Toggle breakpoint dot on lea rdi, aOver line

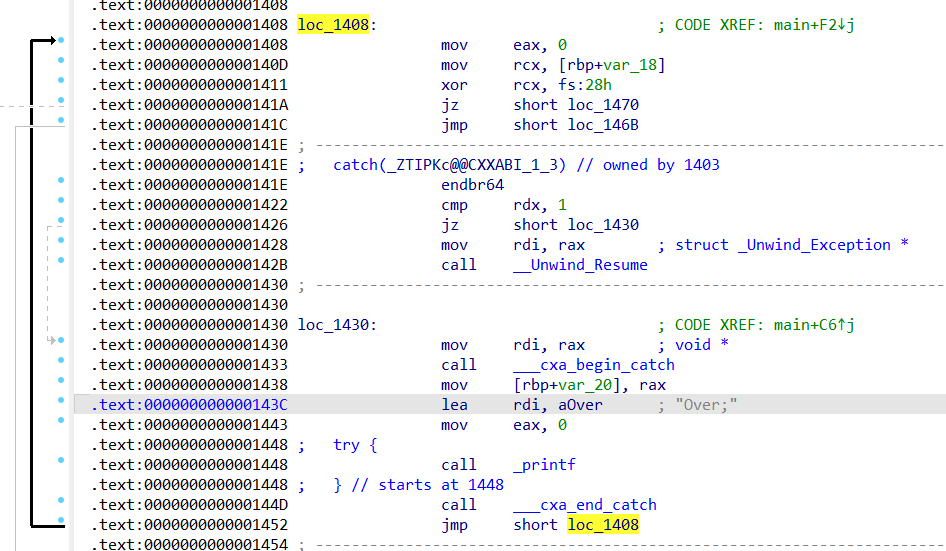tap(61, 401)
